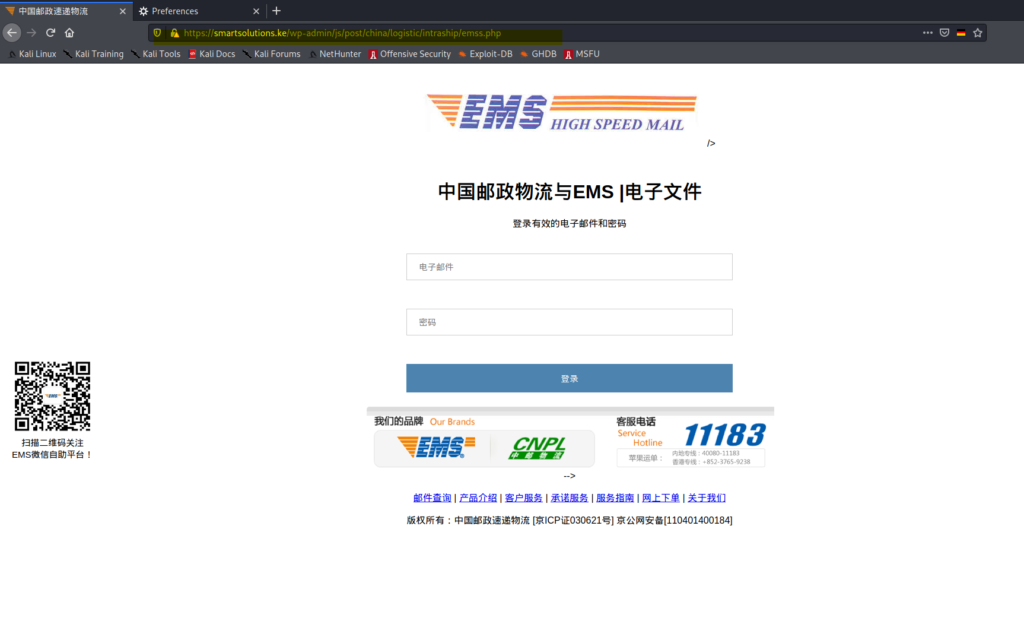Click the browser forward arrow

click(x=31, y=33)
